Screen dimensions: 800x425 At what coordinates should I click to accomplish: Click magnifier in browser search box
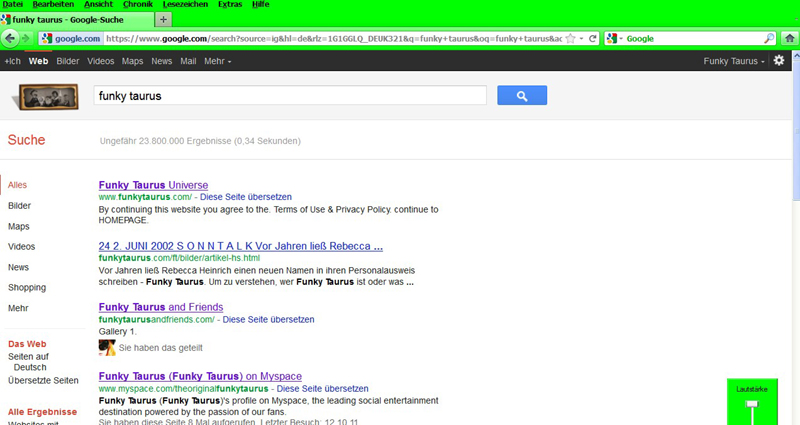(769, 39)
